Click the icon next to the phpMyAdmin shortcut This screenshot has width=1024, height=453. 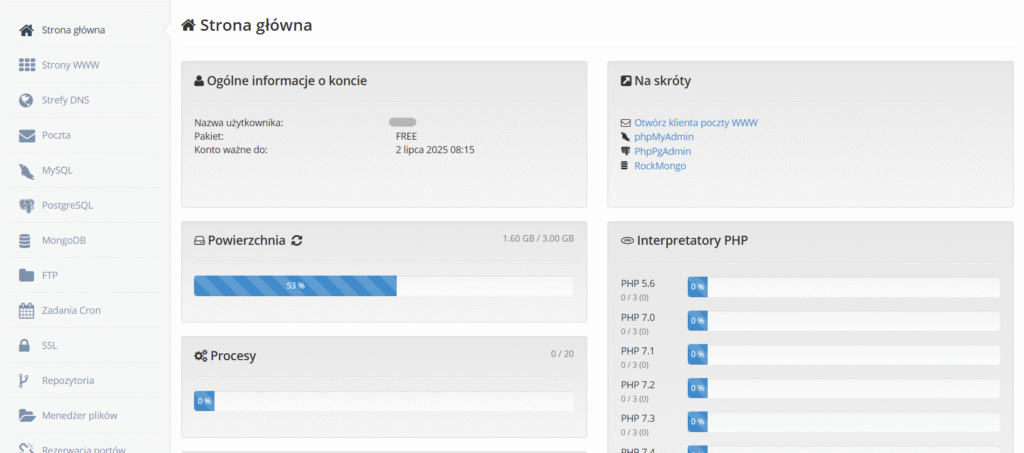click(625, 137)
